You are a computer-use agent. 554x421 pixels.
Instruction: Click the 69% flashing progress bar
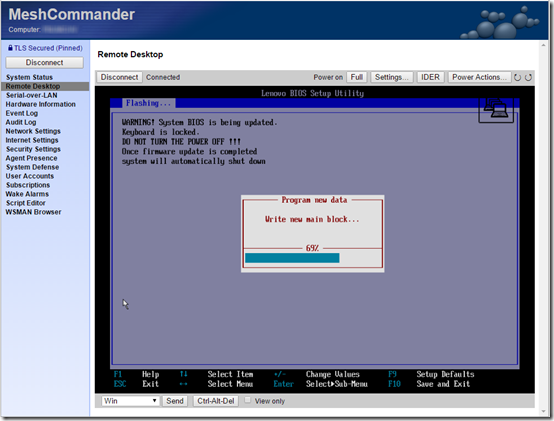point(313,258)
